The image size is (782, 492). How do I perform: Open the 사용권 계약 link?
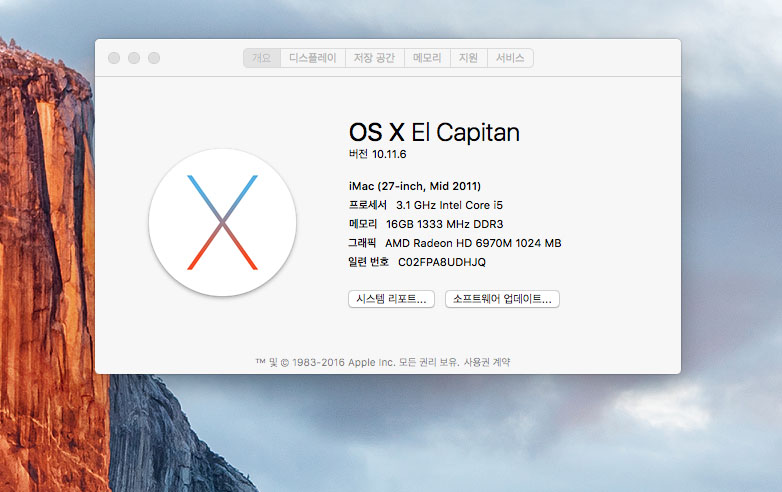[487, 362]
